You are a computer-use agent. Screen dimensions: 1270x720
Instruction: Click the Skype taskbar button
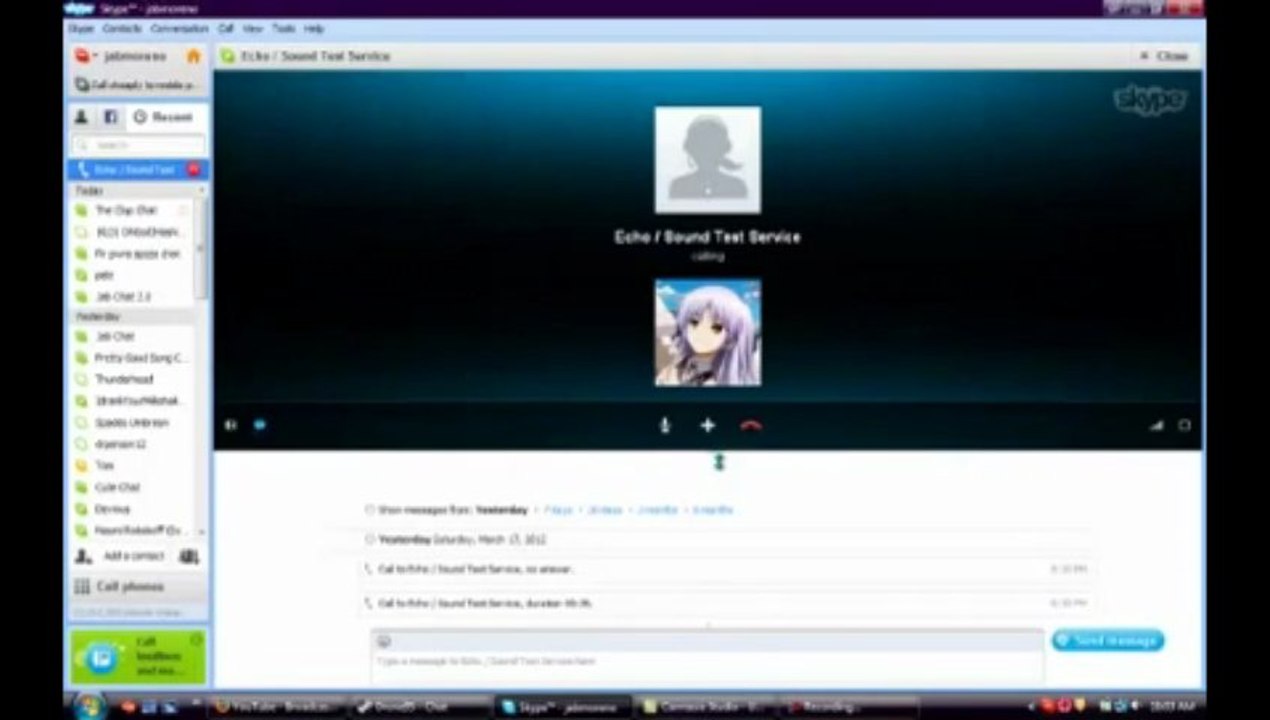point(564,706)
